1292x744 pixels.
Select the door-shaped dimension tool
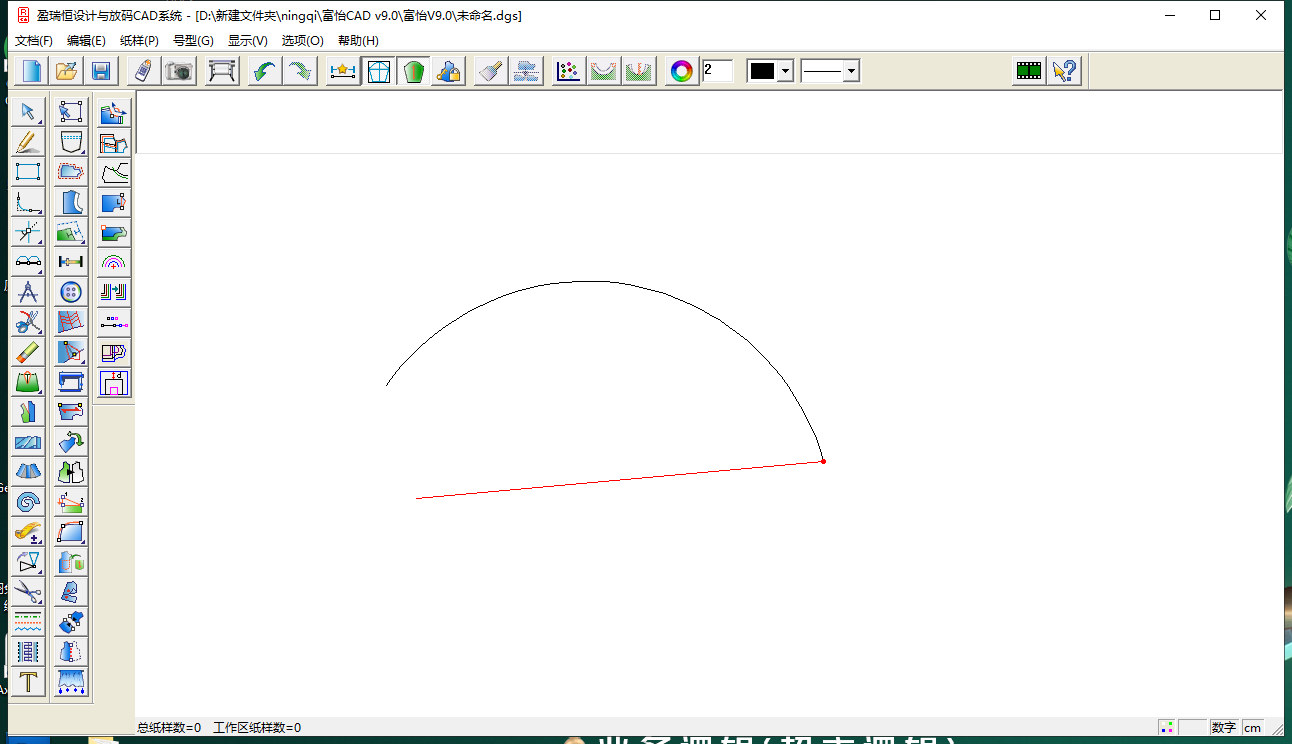(114, 383)
